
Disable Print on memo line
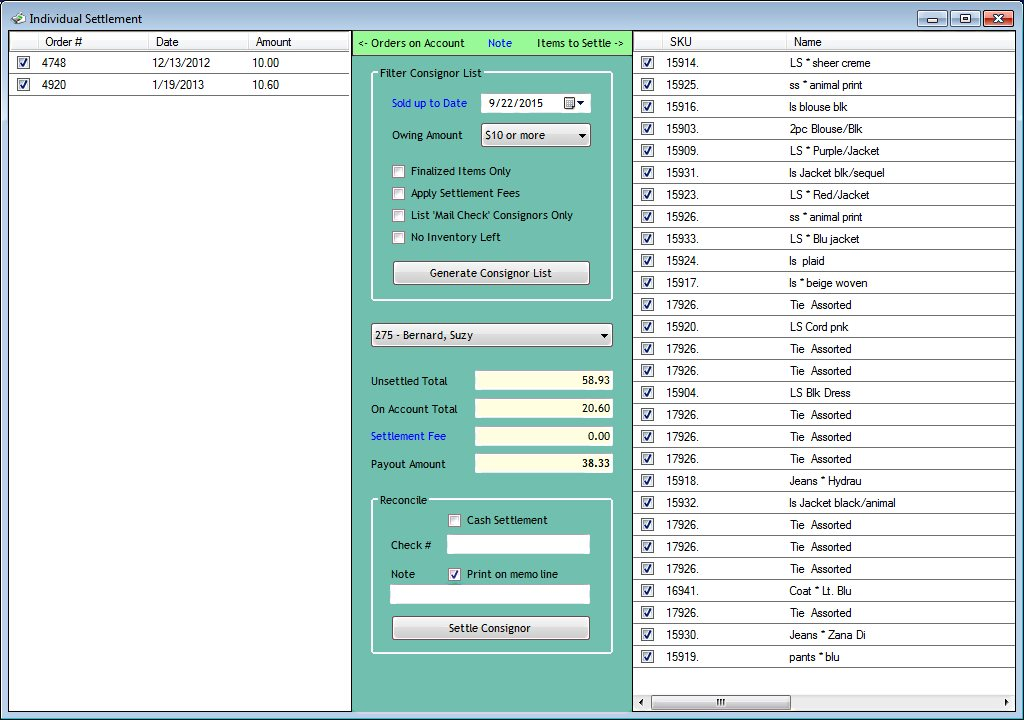[x=455, y=574]
